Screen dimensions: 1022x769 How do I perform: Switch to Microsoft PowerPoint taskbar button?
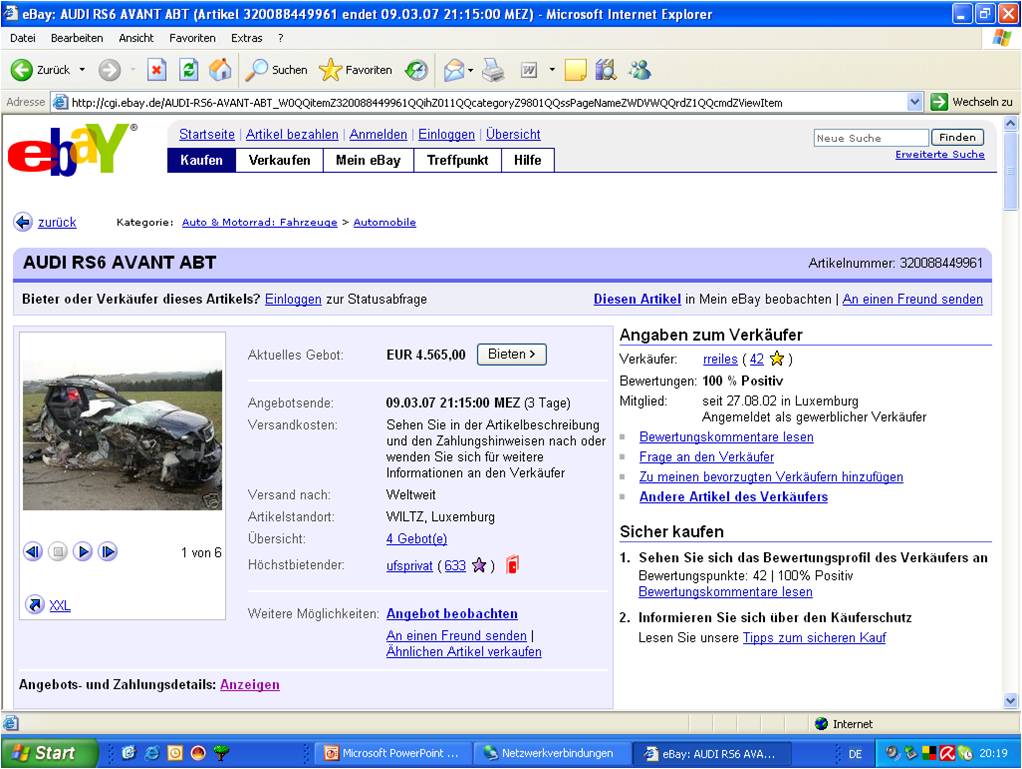tap(394, 753)
